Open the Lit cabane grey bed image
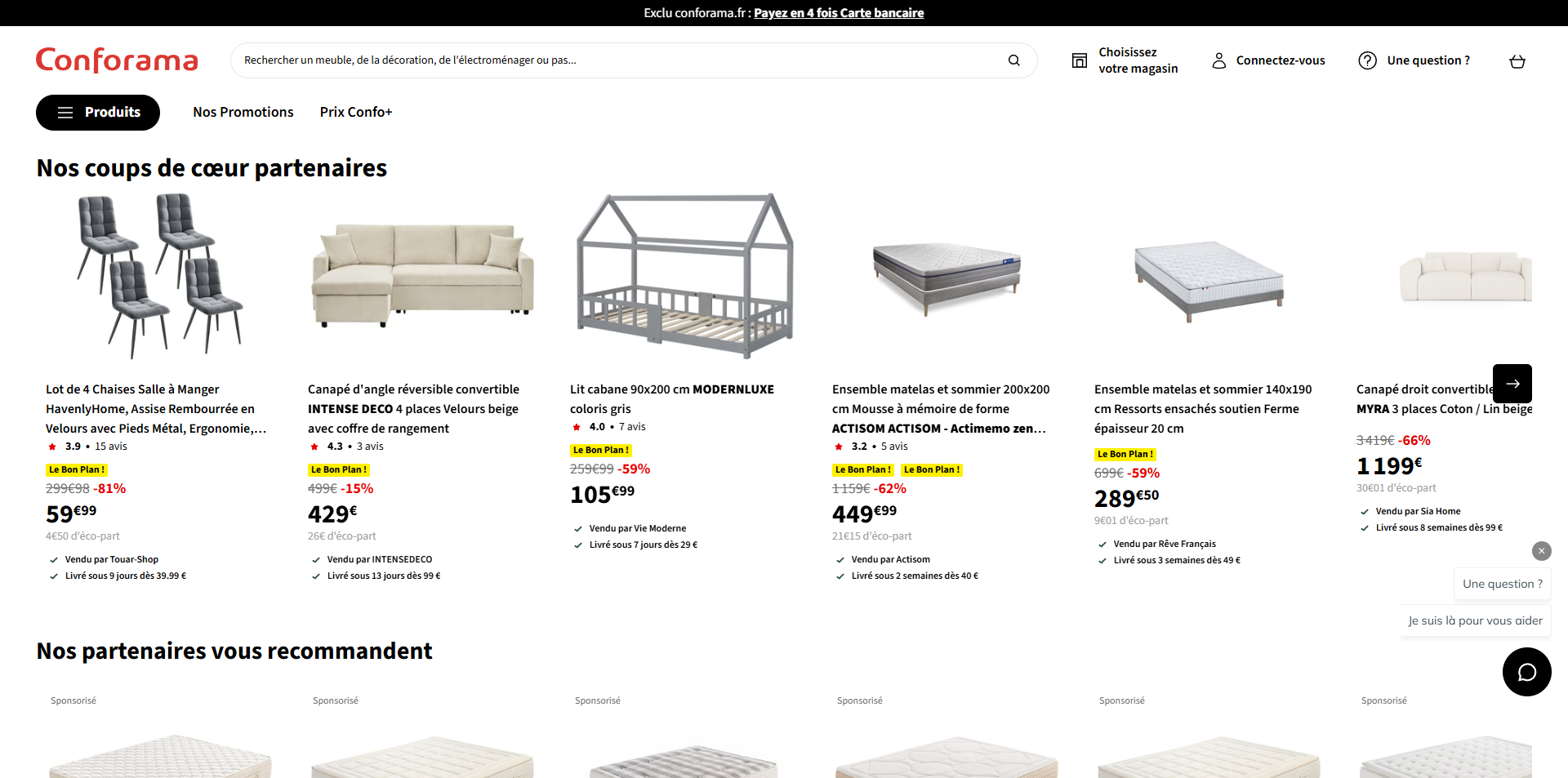Image resolution: width=1568 pixels, height=778 pixels. click(x=684, y=276)
